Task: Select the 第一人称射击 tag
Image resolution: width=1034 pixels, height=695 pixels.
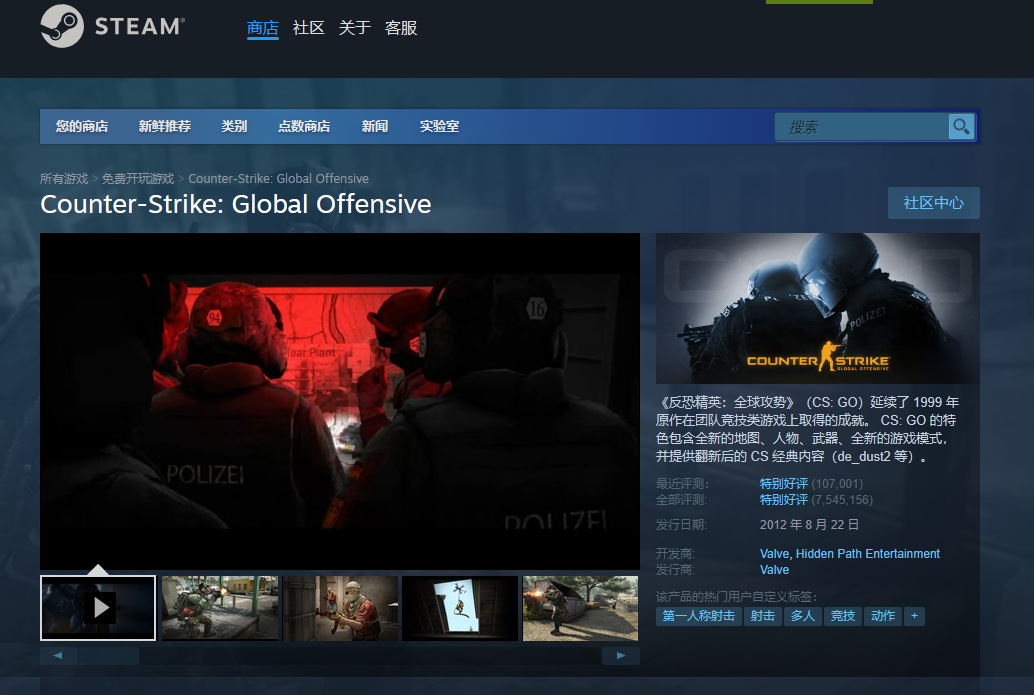Action: click(698, 616)
